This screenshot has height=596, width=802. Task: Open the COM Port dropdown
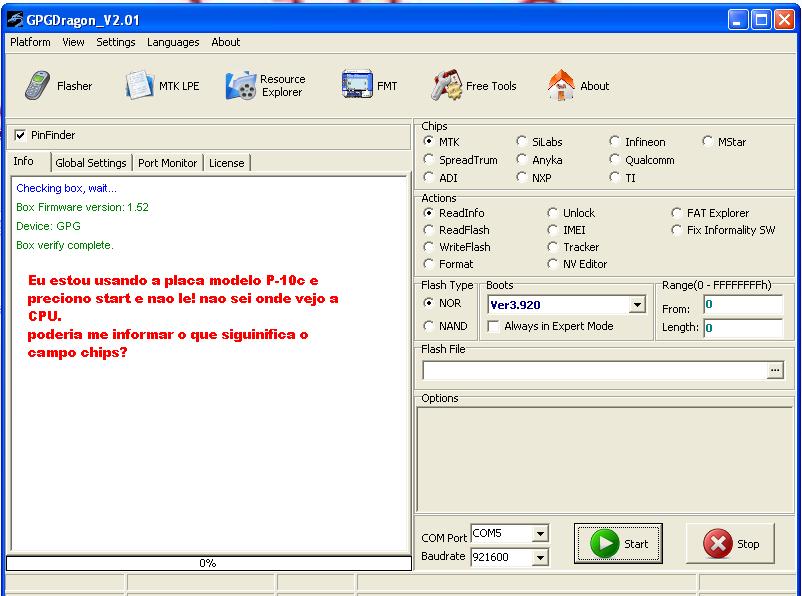point(540,534)
